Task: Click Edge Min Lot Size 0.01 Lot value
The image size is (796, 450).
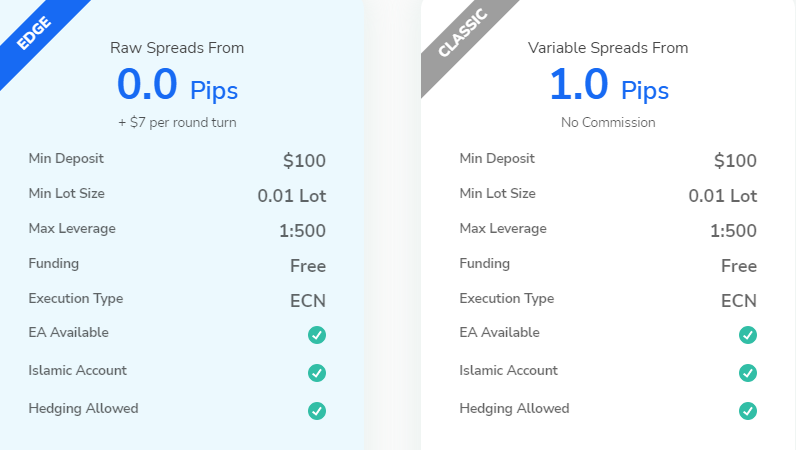Action: tap(291, 196)
